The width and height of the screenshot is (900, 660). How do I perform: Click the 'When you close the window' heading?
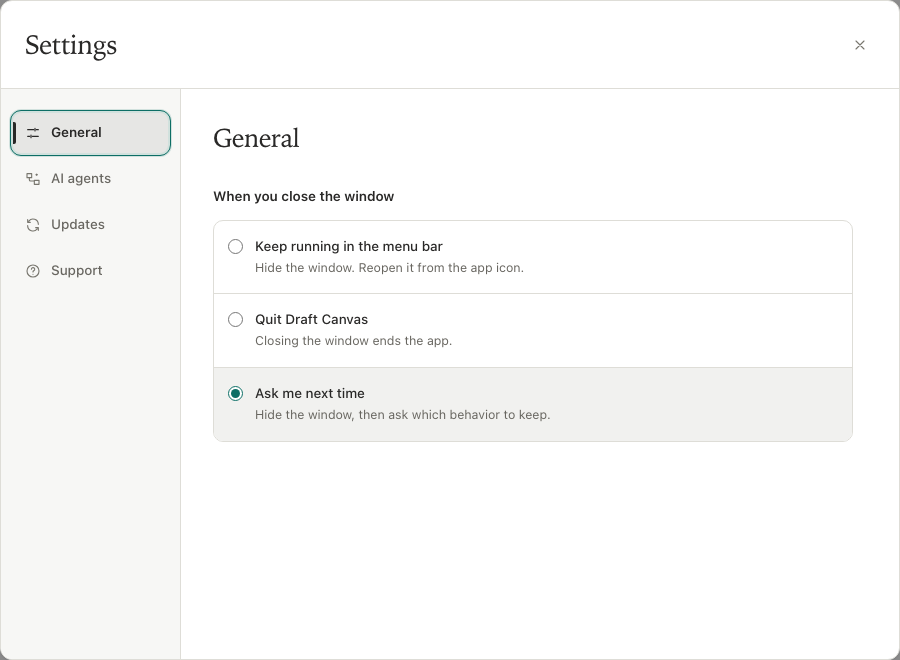(304, 196)
